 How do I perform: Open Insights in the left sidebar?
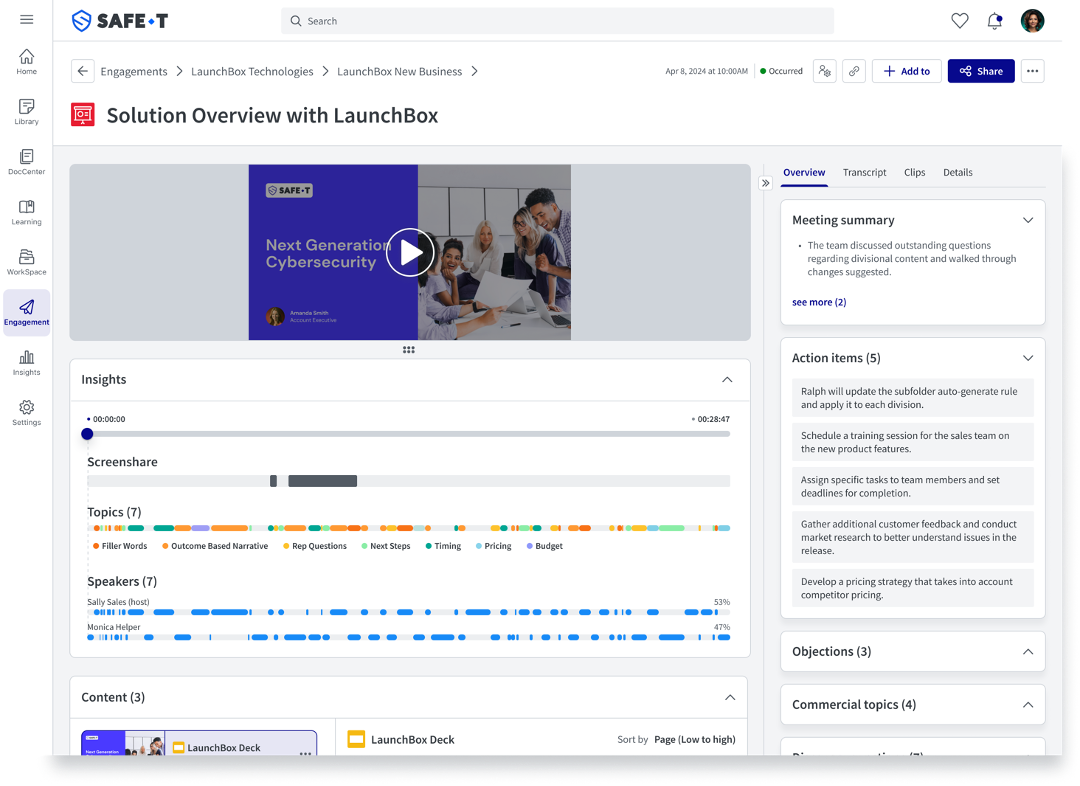[26, 363]
